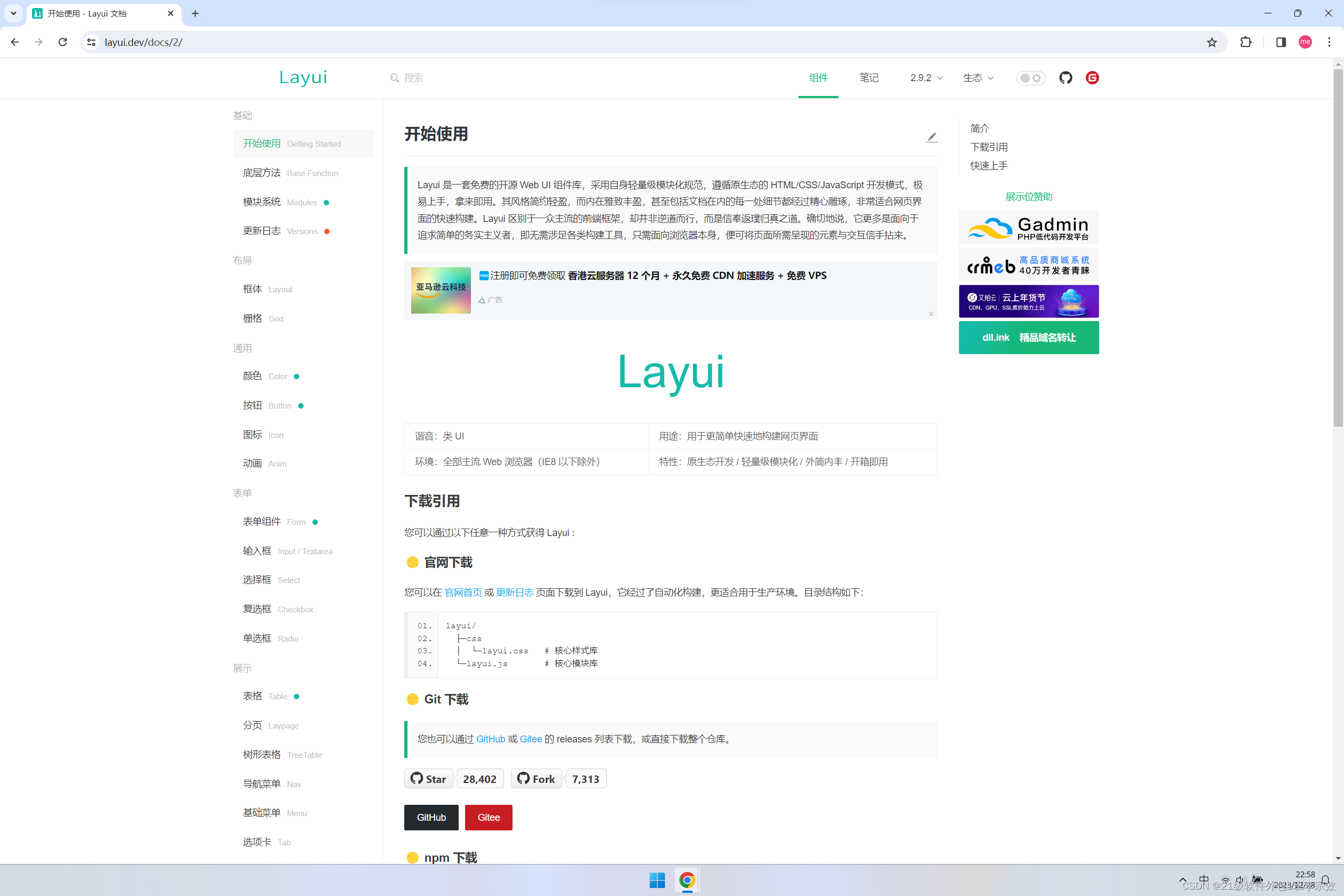Click the GitHub Star count badge 28,402
Image resolution: width=1344 pixels, height=896 pixels.
pos(479,779)
